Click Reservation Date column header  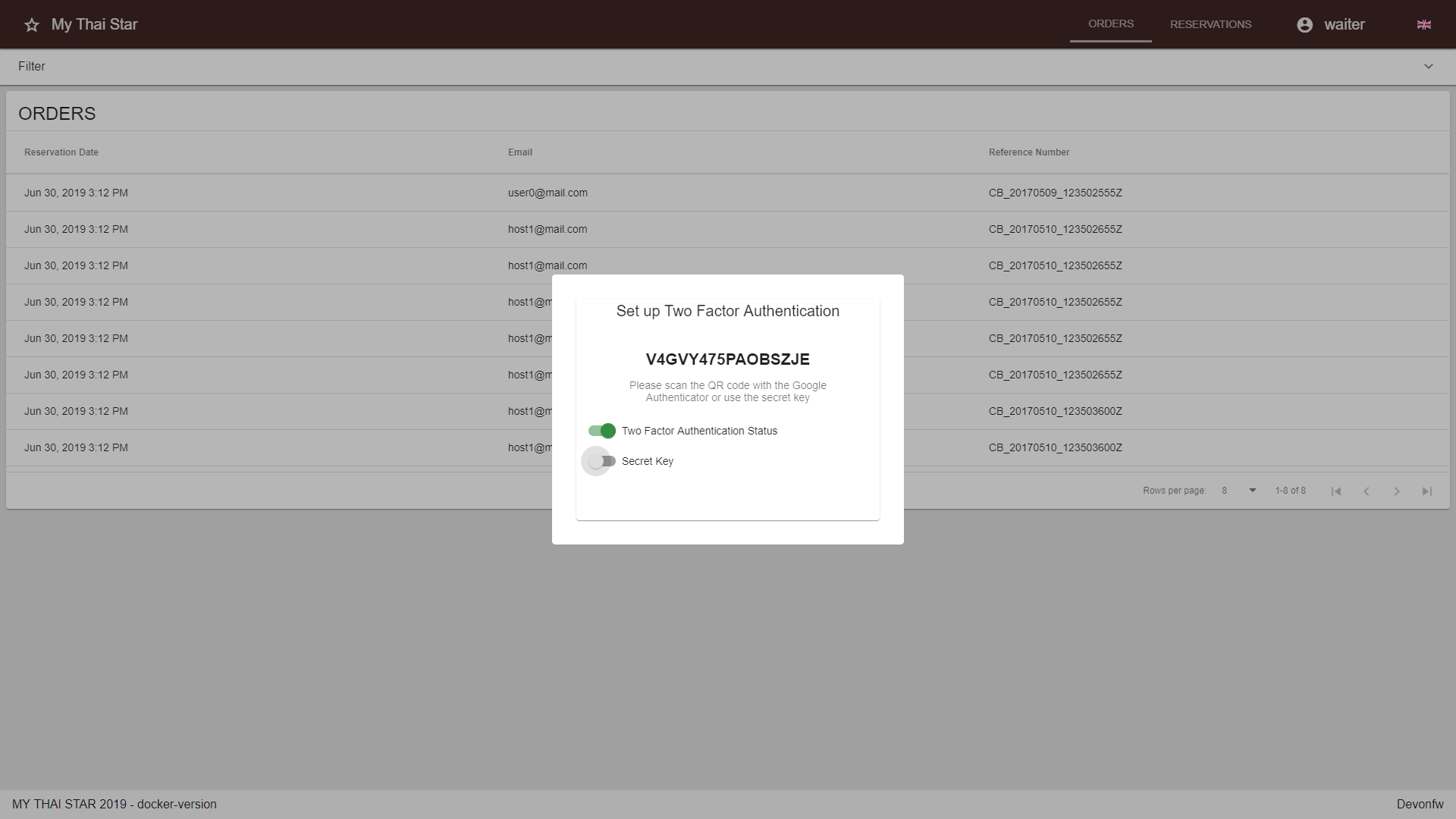pyautogui.click(x=61, y=151)
